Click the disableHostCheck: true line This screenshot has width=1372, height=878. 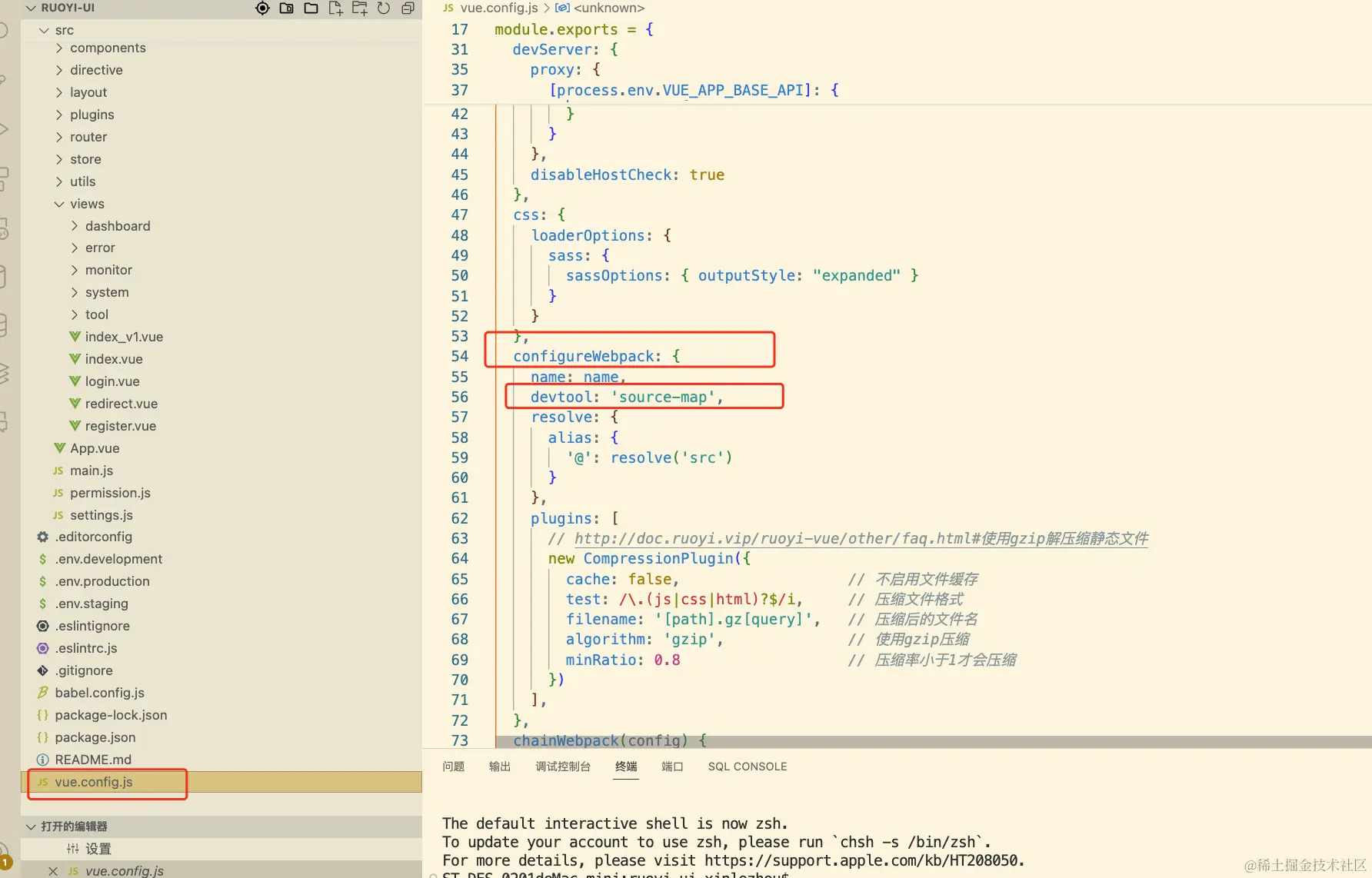[628, 175]
